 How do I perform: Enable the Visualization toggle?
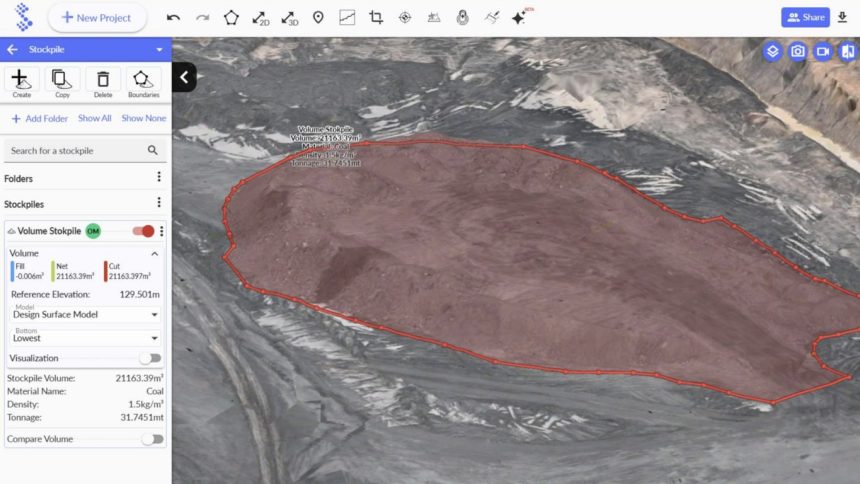pos(149,358)
